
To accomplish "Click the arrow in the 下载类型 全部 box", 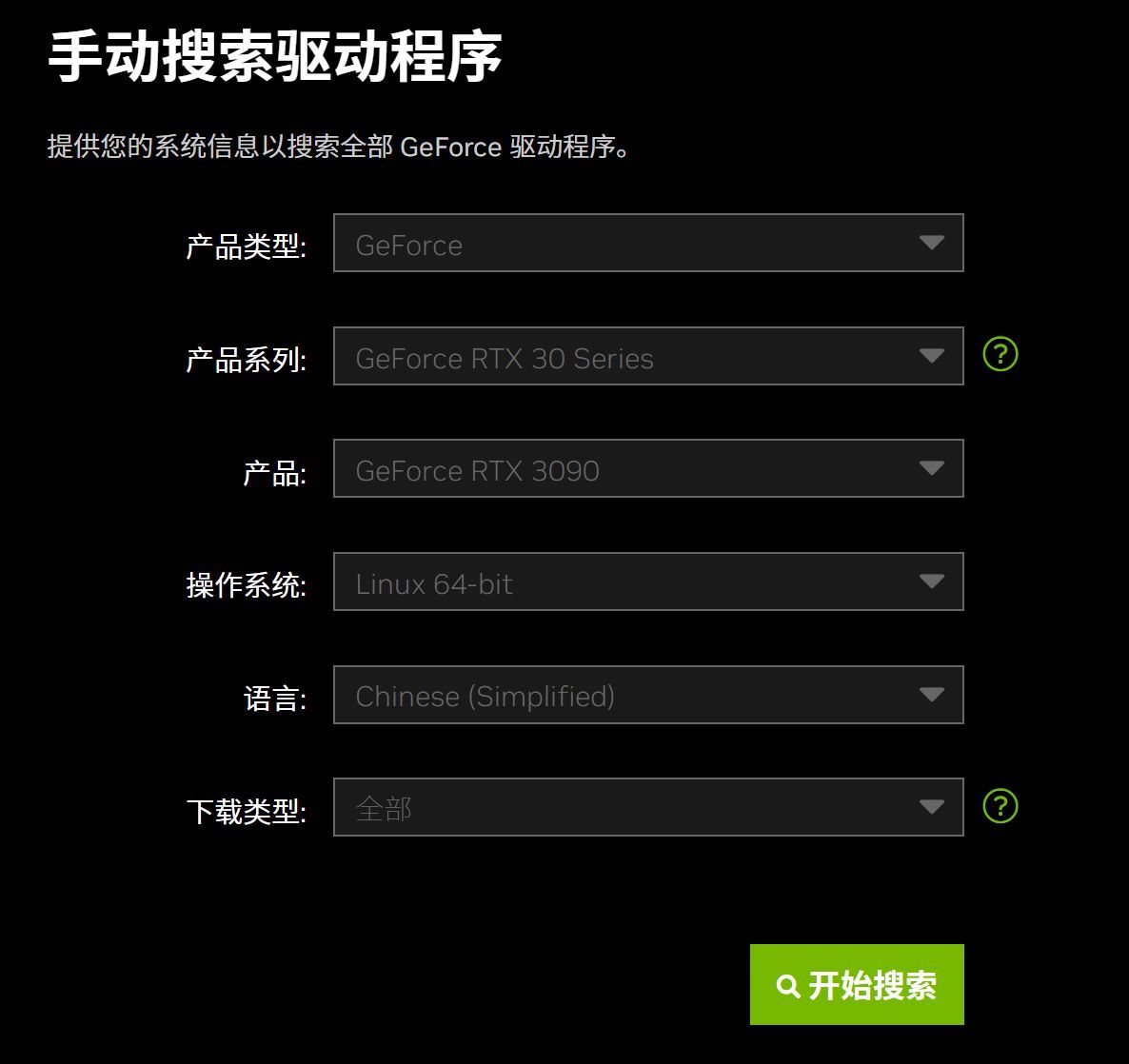I will point(932,807).
